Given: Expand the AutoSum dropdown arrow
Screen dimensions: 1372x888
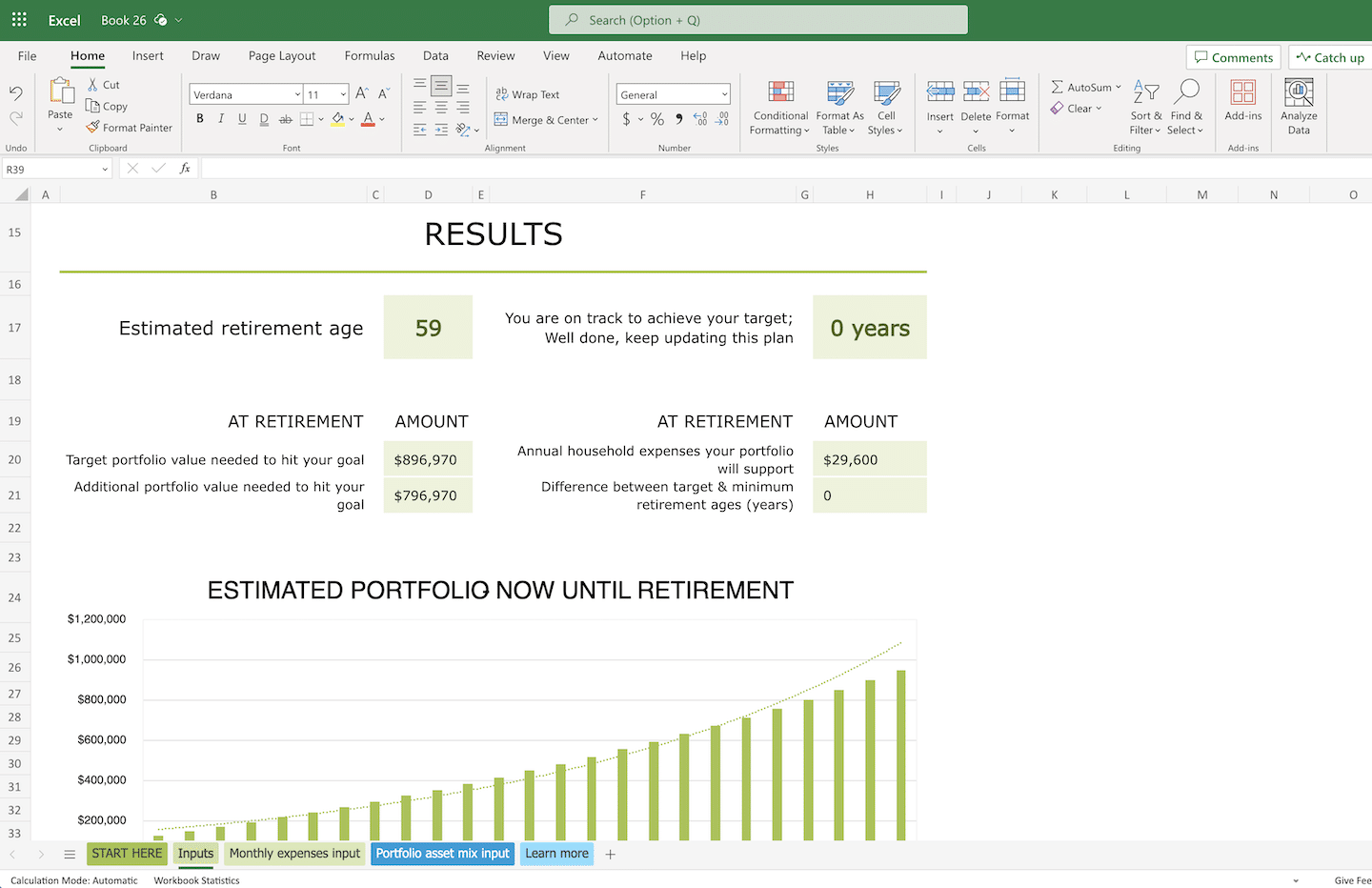Looking at the screenshot, I should coord(1119,87).
